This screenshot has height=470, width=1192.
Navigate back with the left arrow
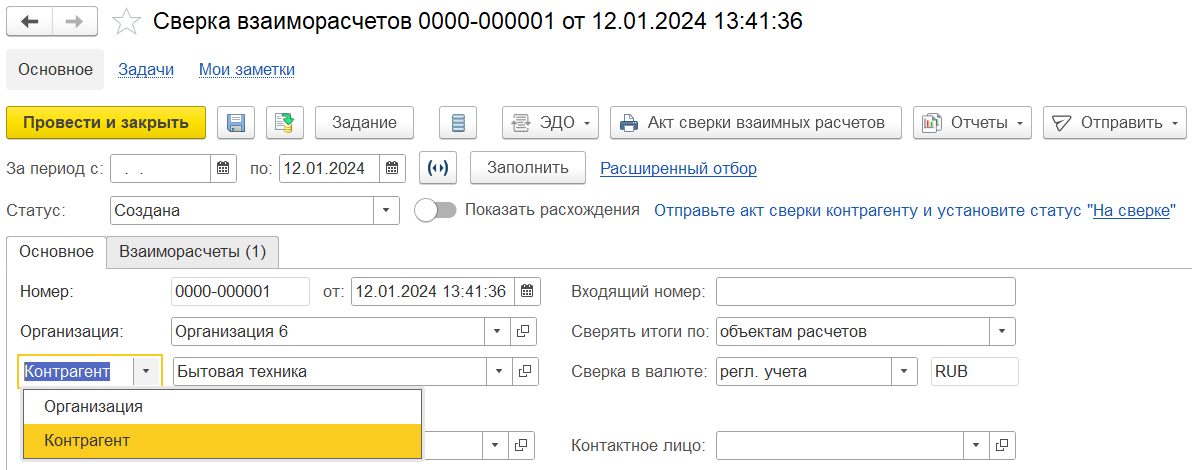click(28, 21)
